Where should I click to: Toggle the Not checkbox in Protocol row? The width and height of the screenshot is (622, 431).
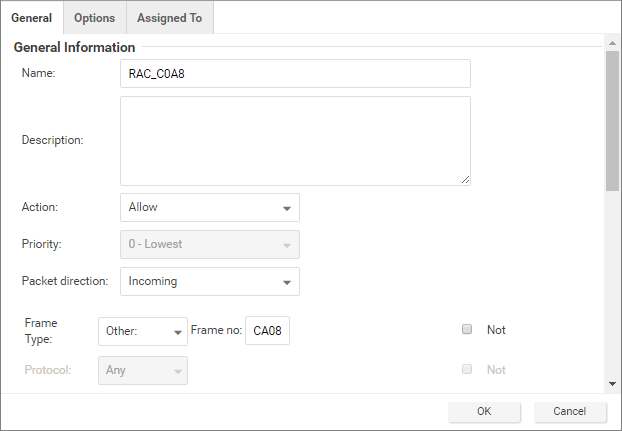(x=467, y=370)
